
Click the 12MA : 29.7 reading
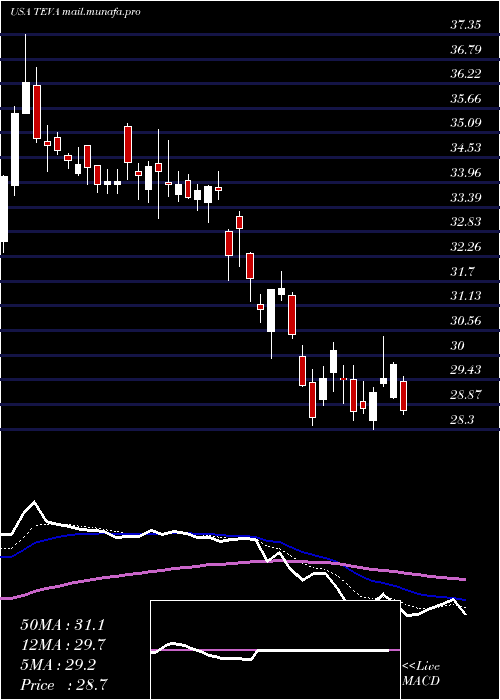[x=65, y=645]
